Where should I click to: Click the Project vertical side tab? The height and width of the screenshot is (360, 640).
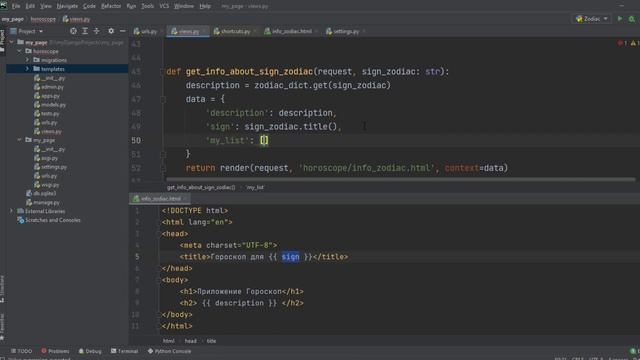coord(2,41)
